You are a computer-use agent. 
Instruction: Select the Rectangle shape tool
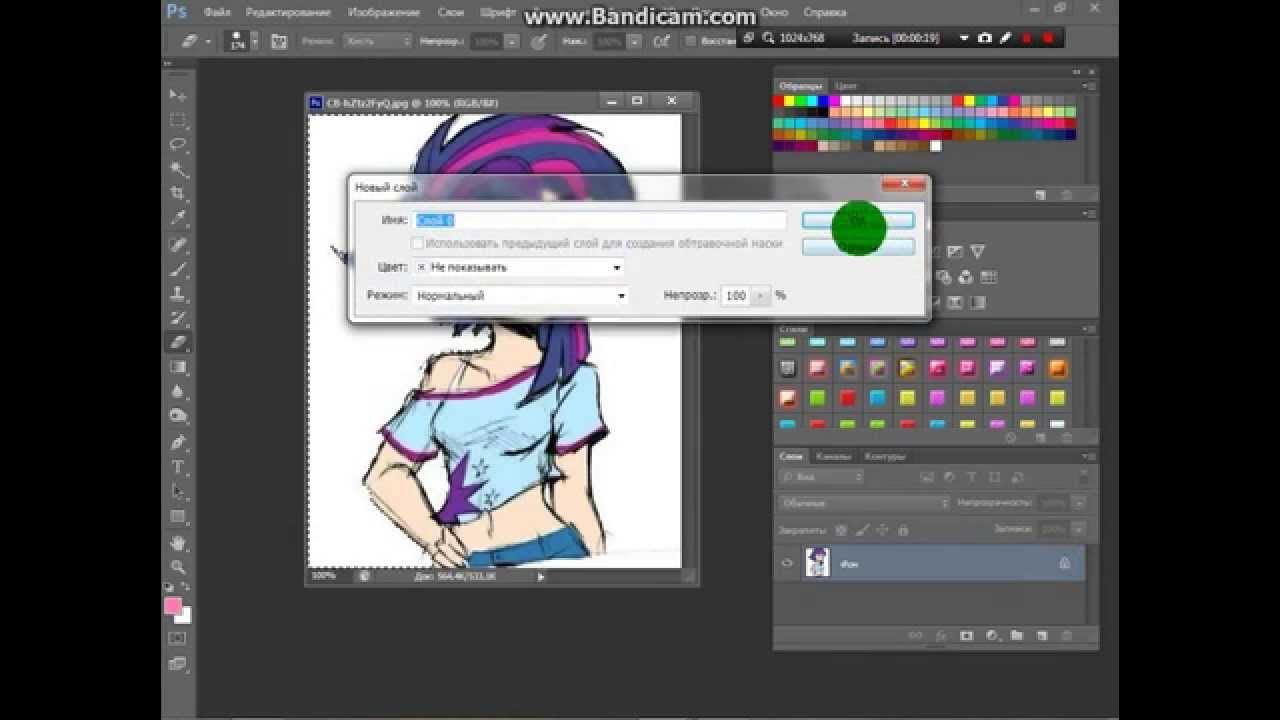178,517
